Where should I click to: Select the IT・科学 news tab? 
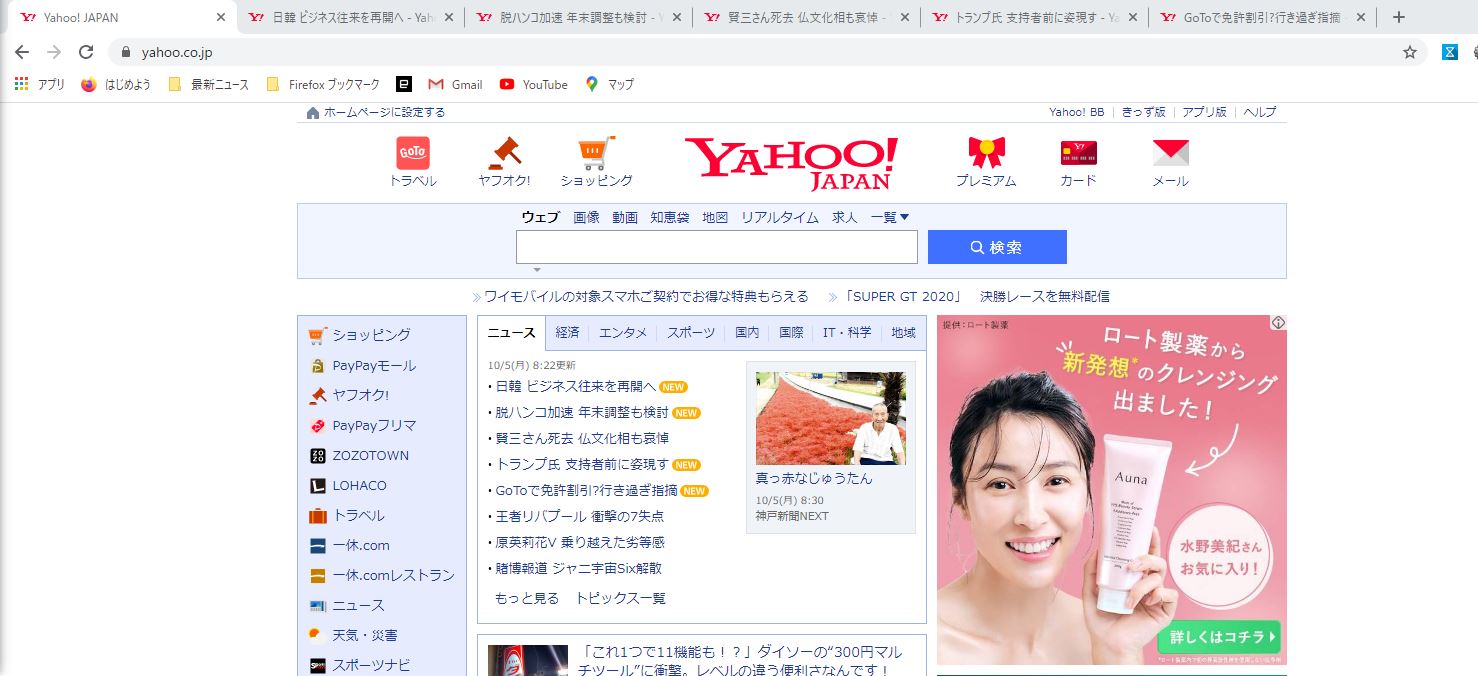[x=847, y=333]
